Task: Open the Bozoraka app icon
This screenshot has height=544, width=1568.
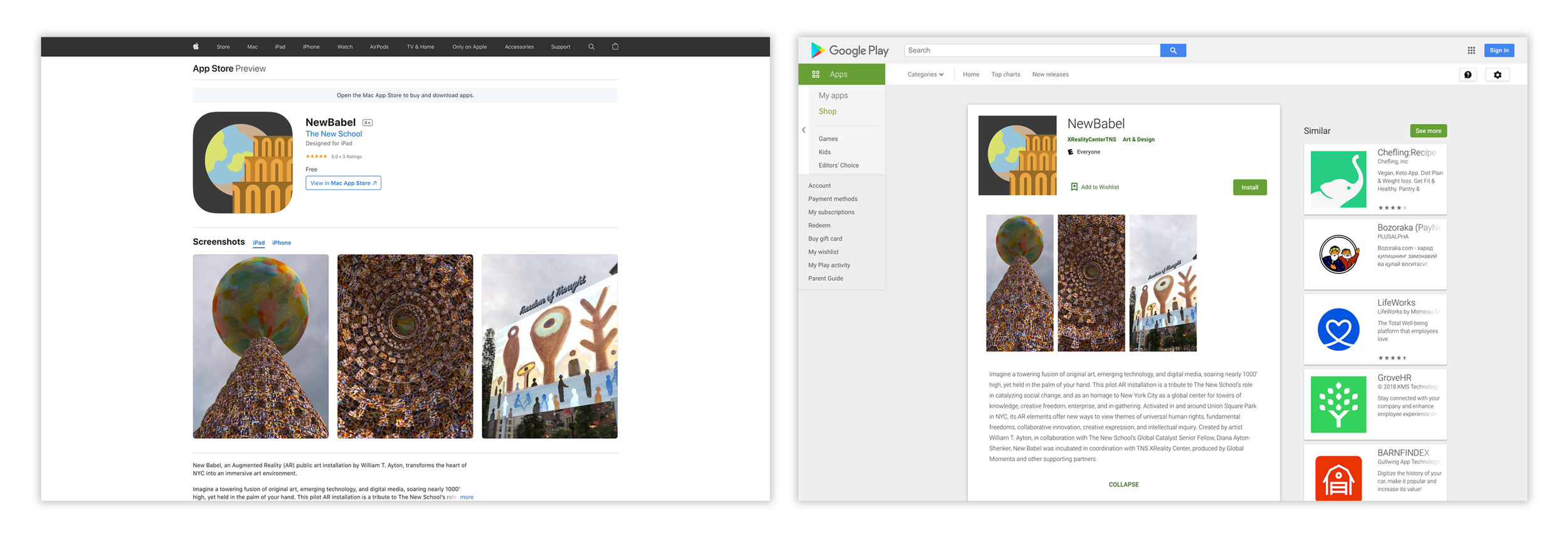Action: [x=1338, y=254]
